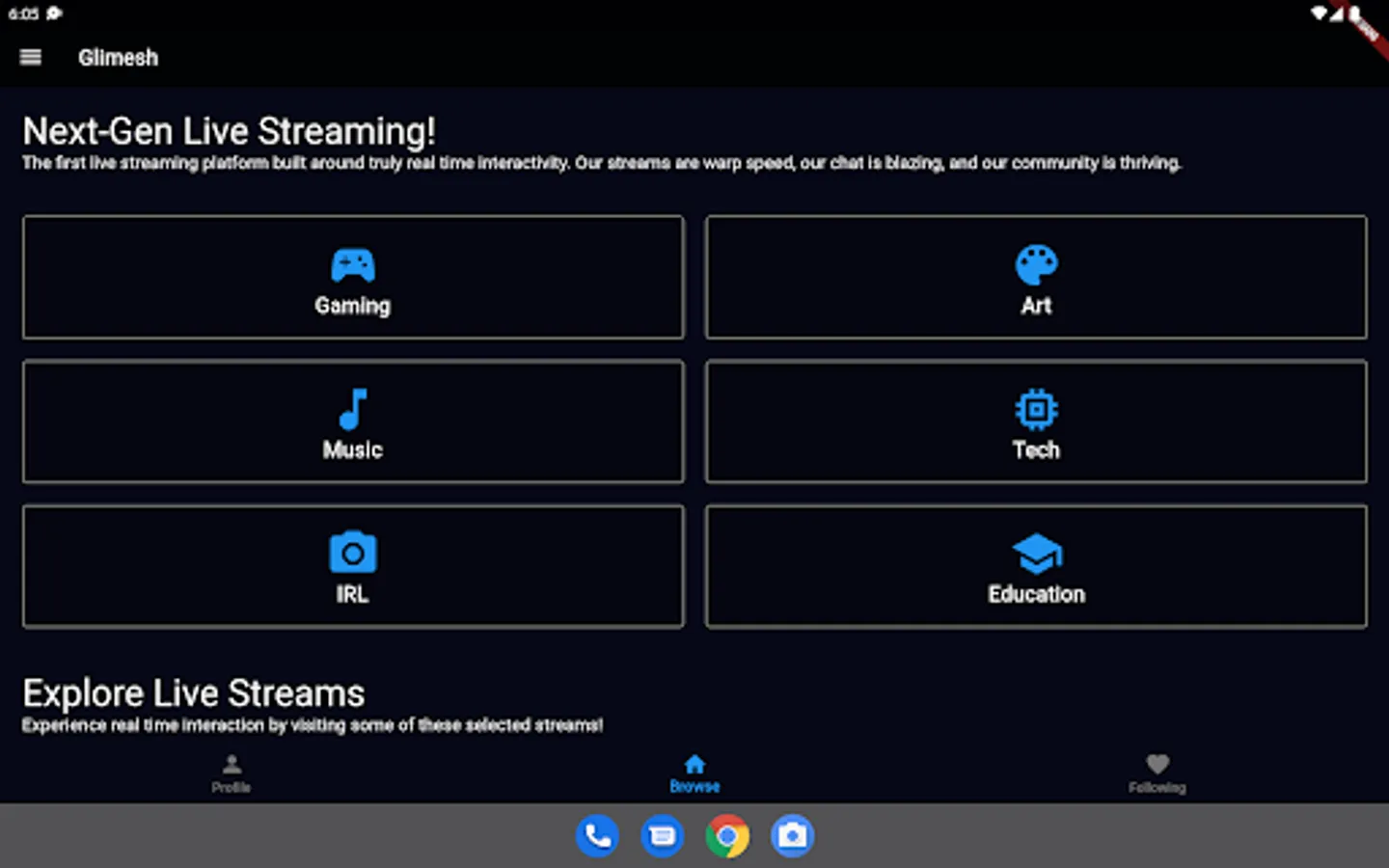Switch to the Following tab
The image size is (1389, 868).
[x=1157, y=774]
